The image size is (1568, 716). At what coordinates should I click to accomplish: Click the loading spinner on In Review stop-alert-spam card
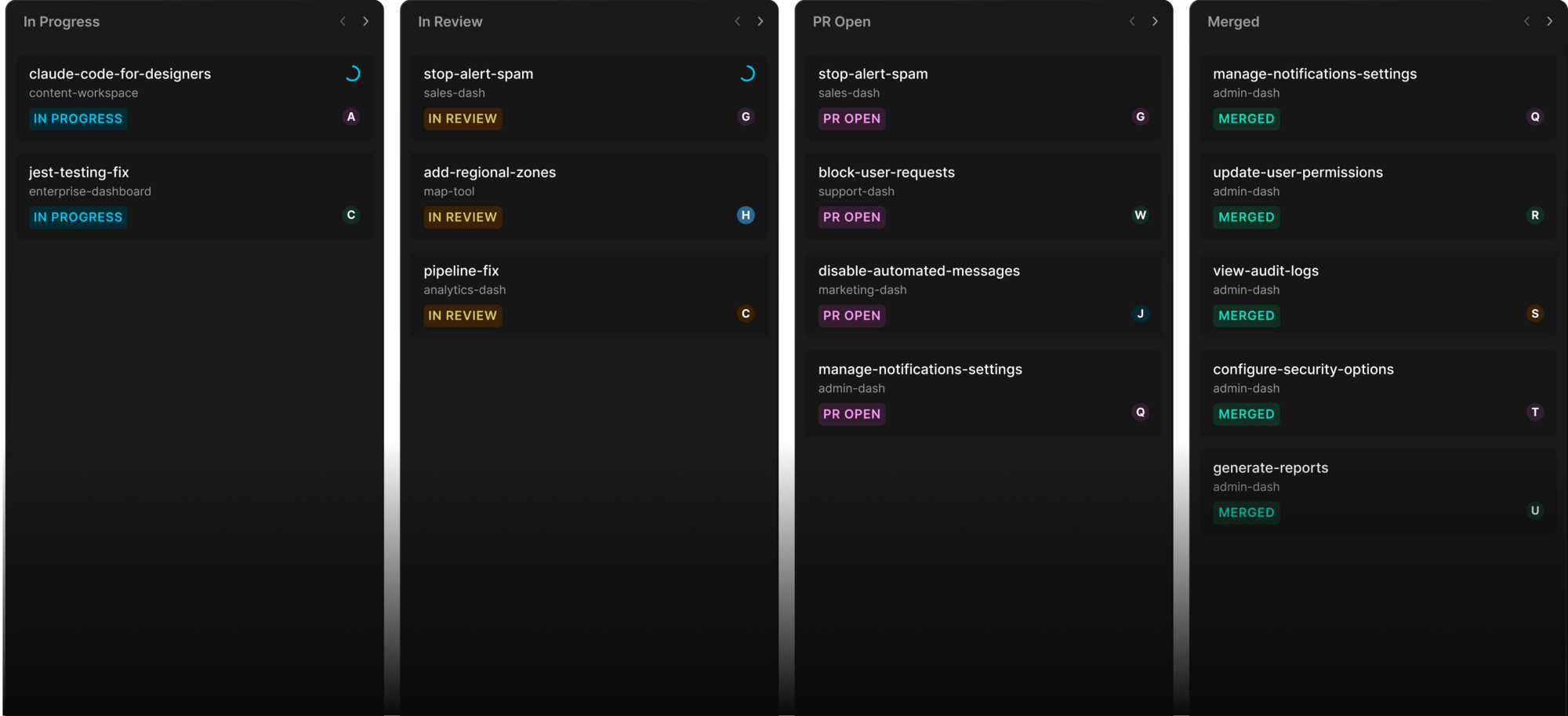(x=747, y=74)
